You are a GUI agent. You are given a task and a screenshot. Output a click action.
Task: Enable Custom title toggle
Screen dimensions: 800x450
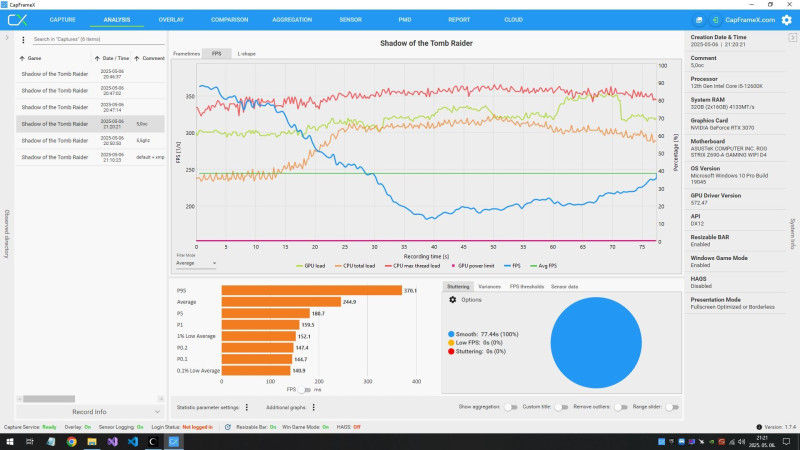(561, 407)
